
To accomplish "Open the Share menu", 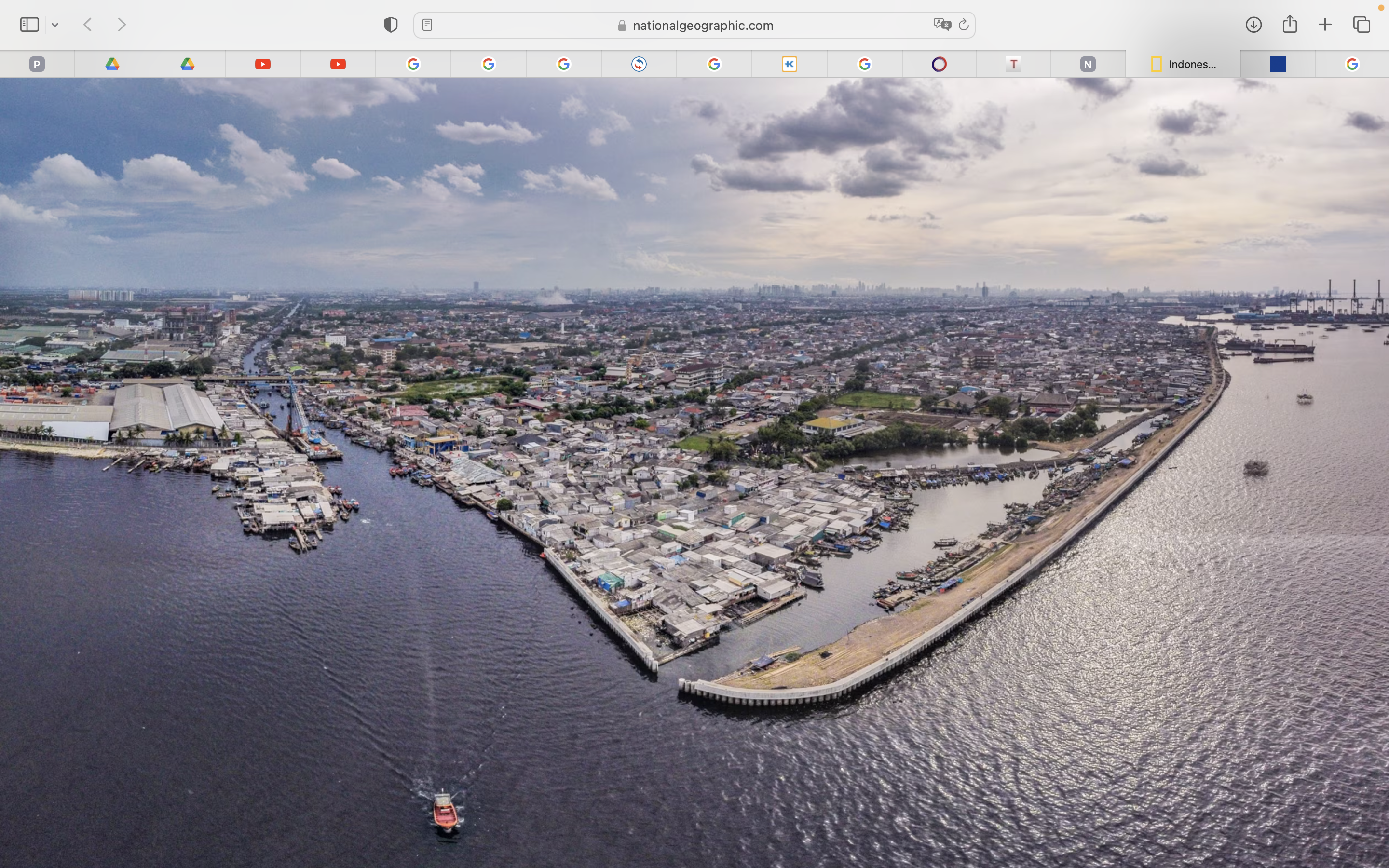I will click(x=1290, y=24).
